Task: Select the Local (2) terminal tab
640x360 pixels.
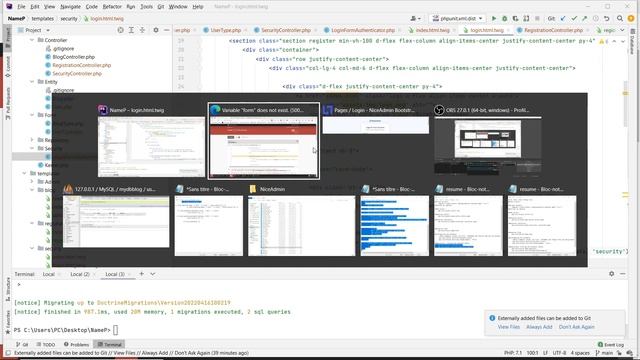Action: pyautogui.click(x=80, y=274)
